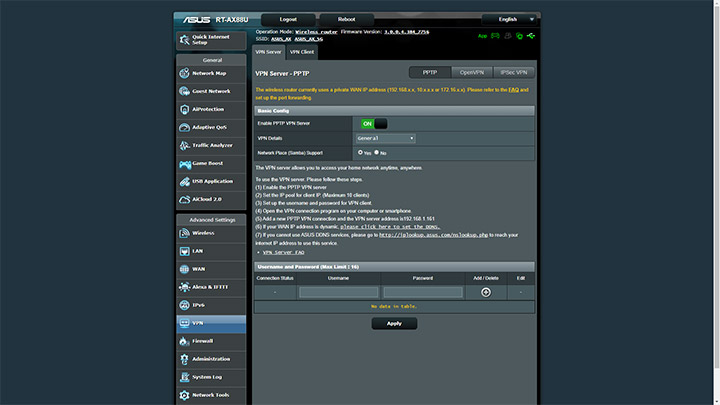720x405 pixels.
Task: Click the Logout button
Action: (x=288, y=19)
